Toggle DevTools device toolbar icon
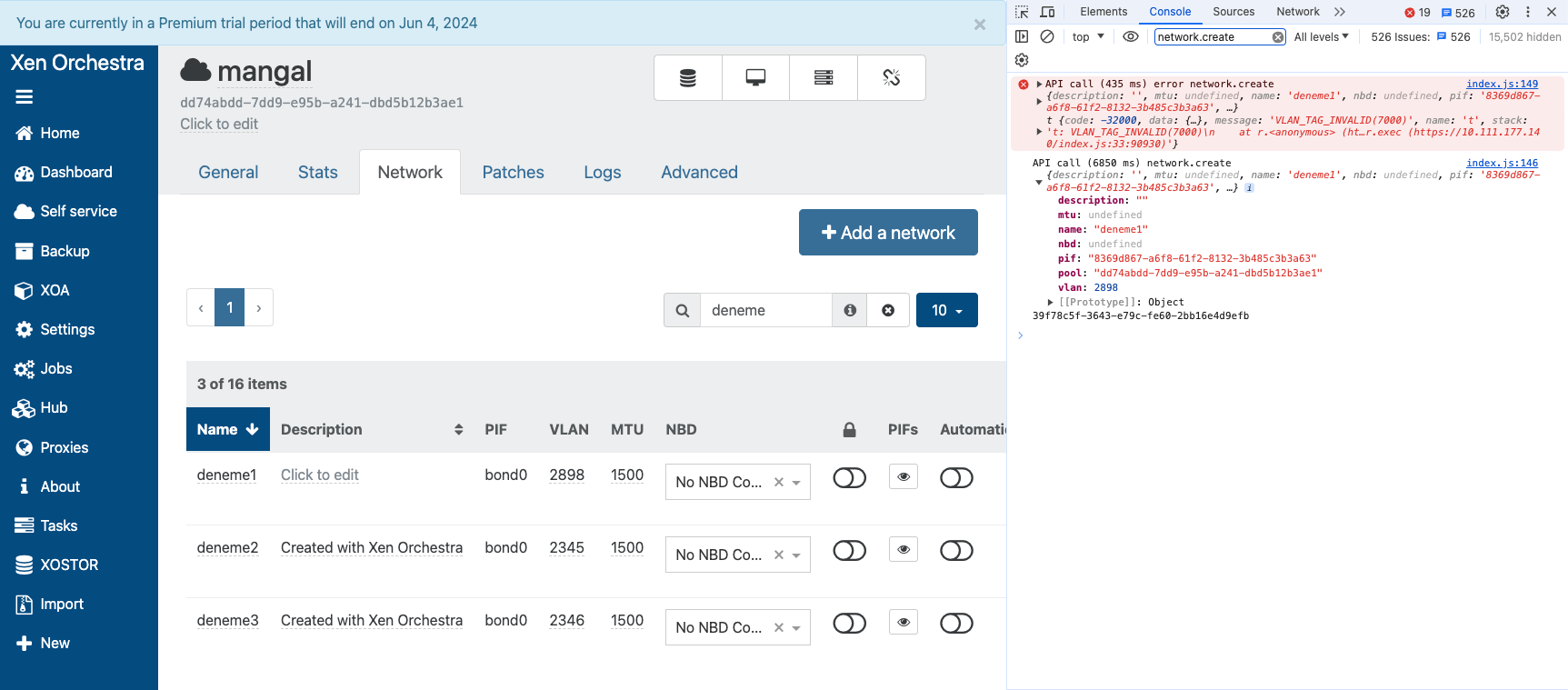The height and width of the screenshot is (690, 1568). coord(1047,12)
